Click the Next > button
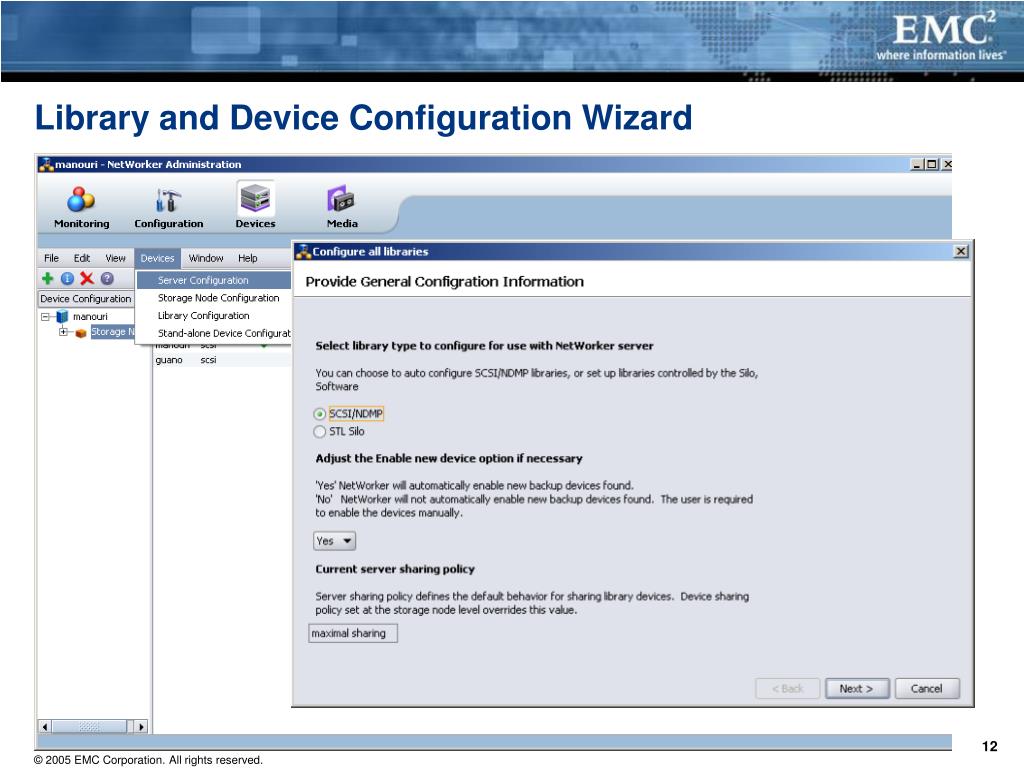This screenshot has height=768, width=1024. (856, 688)
